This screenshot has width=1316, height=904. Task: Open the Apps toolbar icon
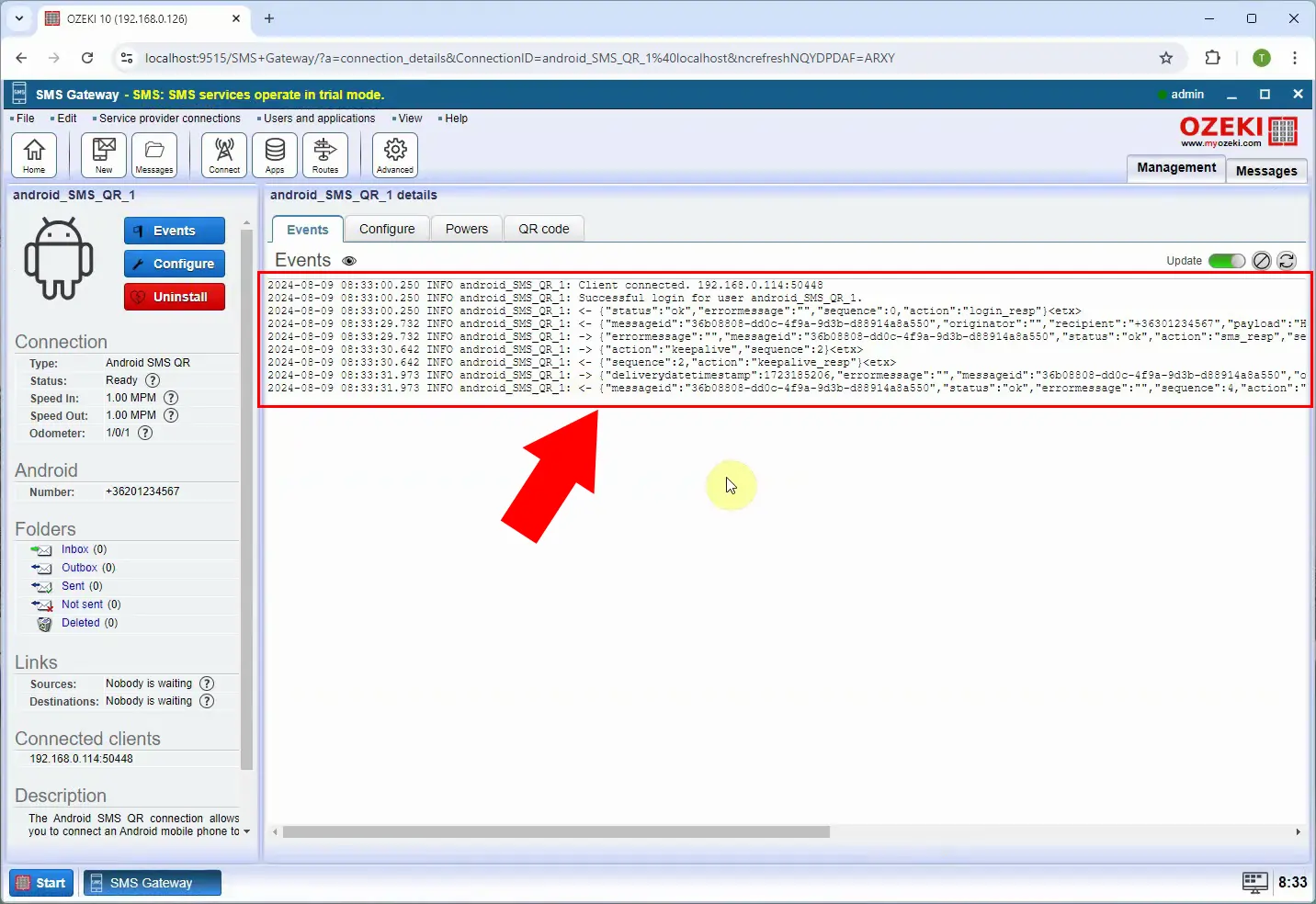pyautogui.click(x=275, y=154)
